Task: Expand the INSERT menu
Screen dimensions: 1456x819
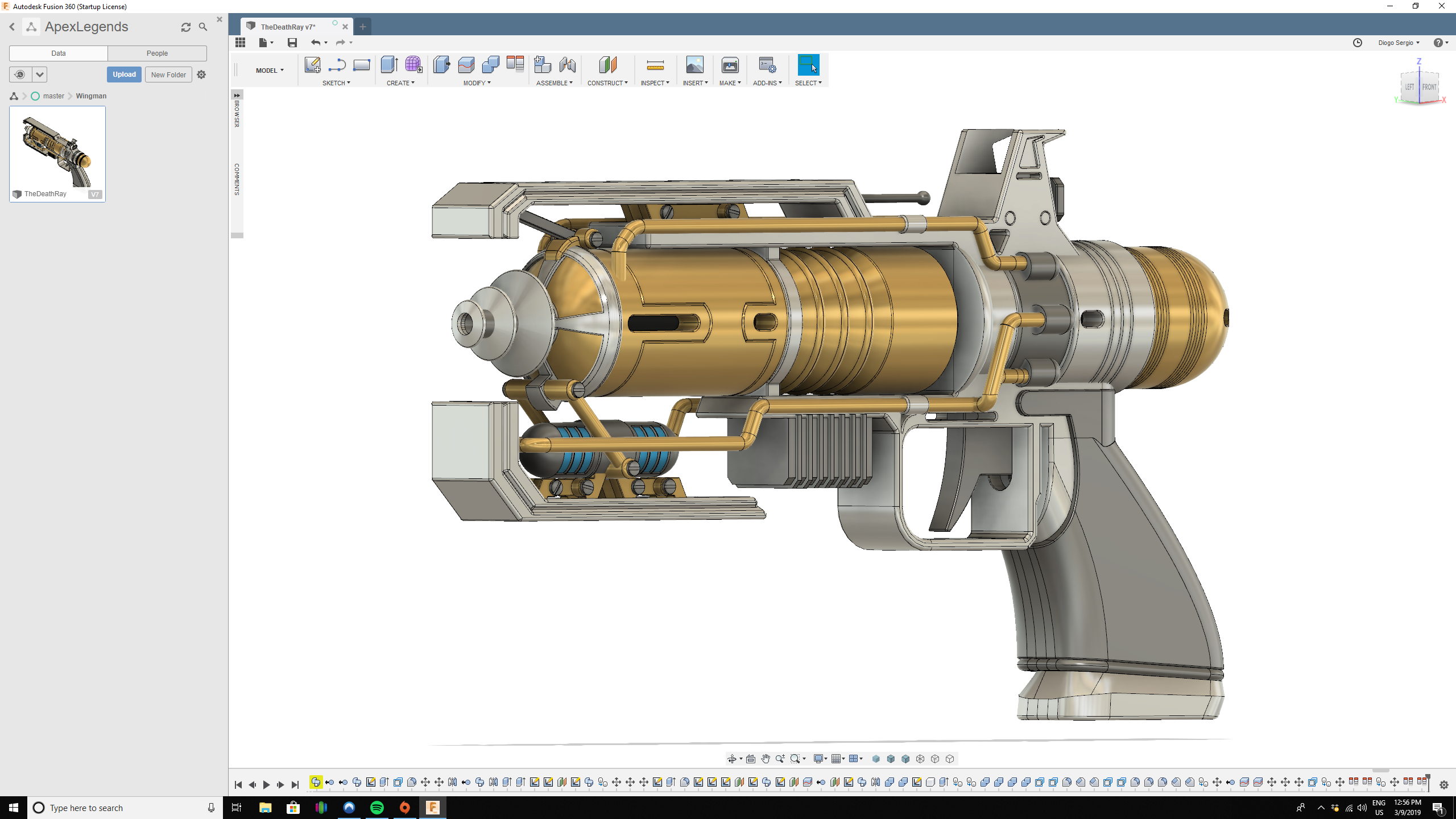Action: 695,83
